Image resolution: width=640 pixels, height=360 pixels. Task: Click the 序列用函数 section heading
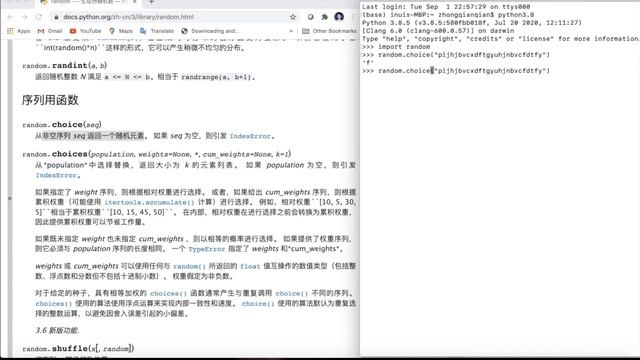tap(50, 100)
